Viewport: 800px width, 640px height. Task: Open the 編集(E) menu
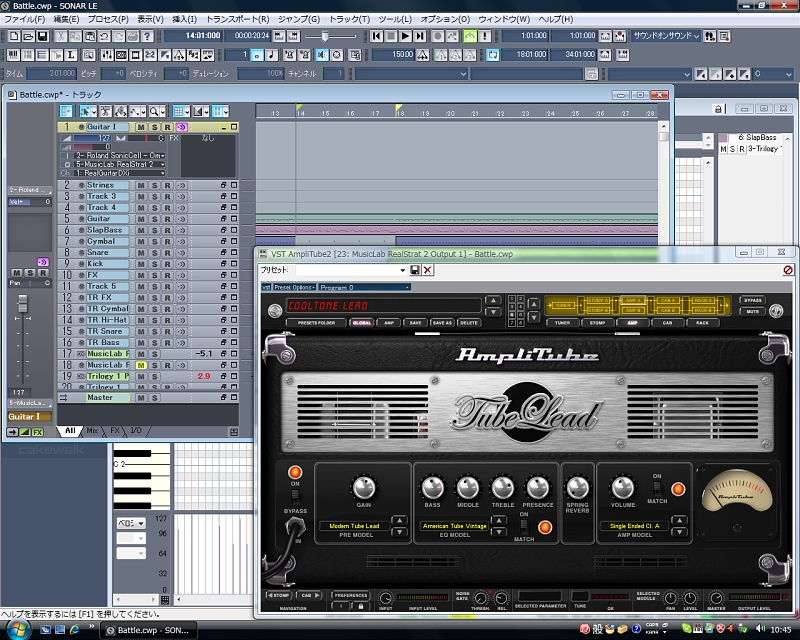coord(66,19)
